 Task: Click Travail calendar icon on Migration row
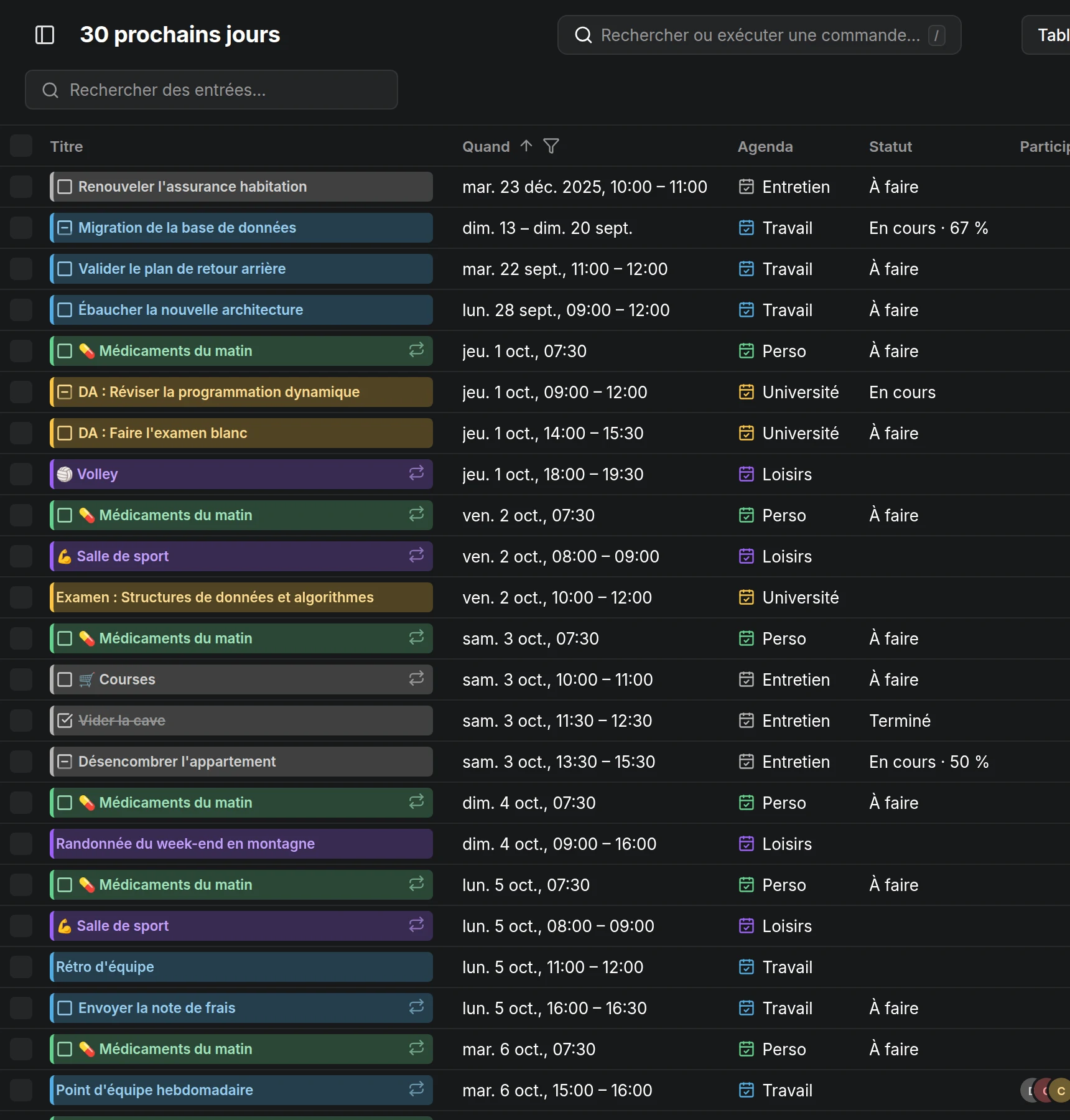747,228
